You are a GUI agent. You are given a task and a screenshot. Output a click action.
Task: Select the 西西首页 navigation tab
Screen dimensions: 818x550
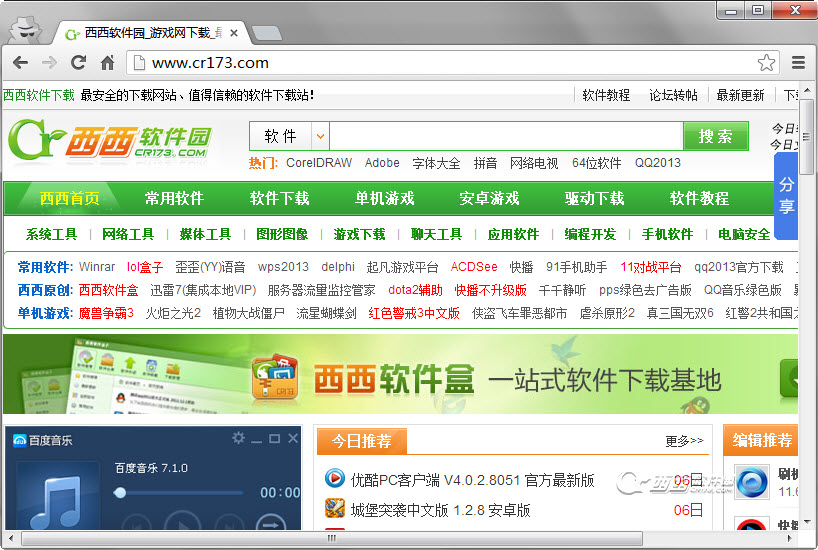point(69,198)
